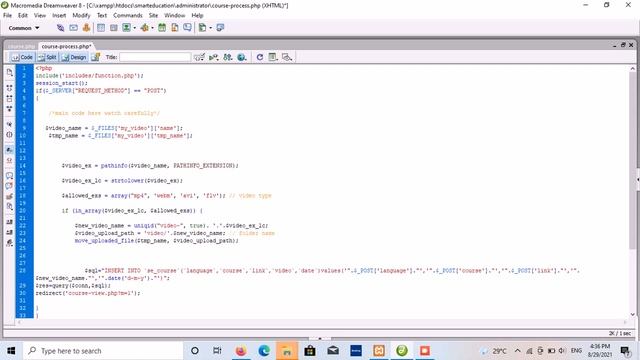Insert a Table
The height and width of the screenshot is (360, 640).
pos(101,28)
